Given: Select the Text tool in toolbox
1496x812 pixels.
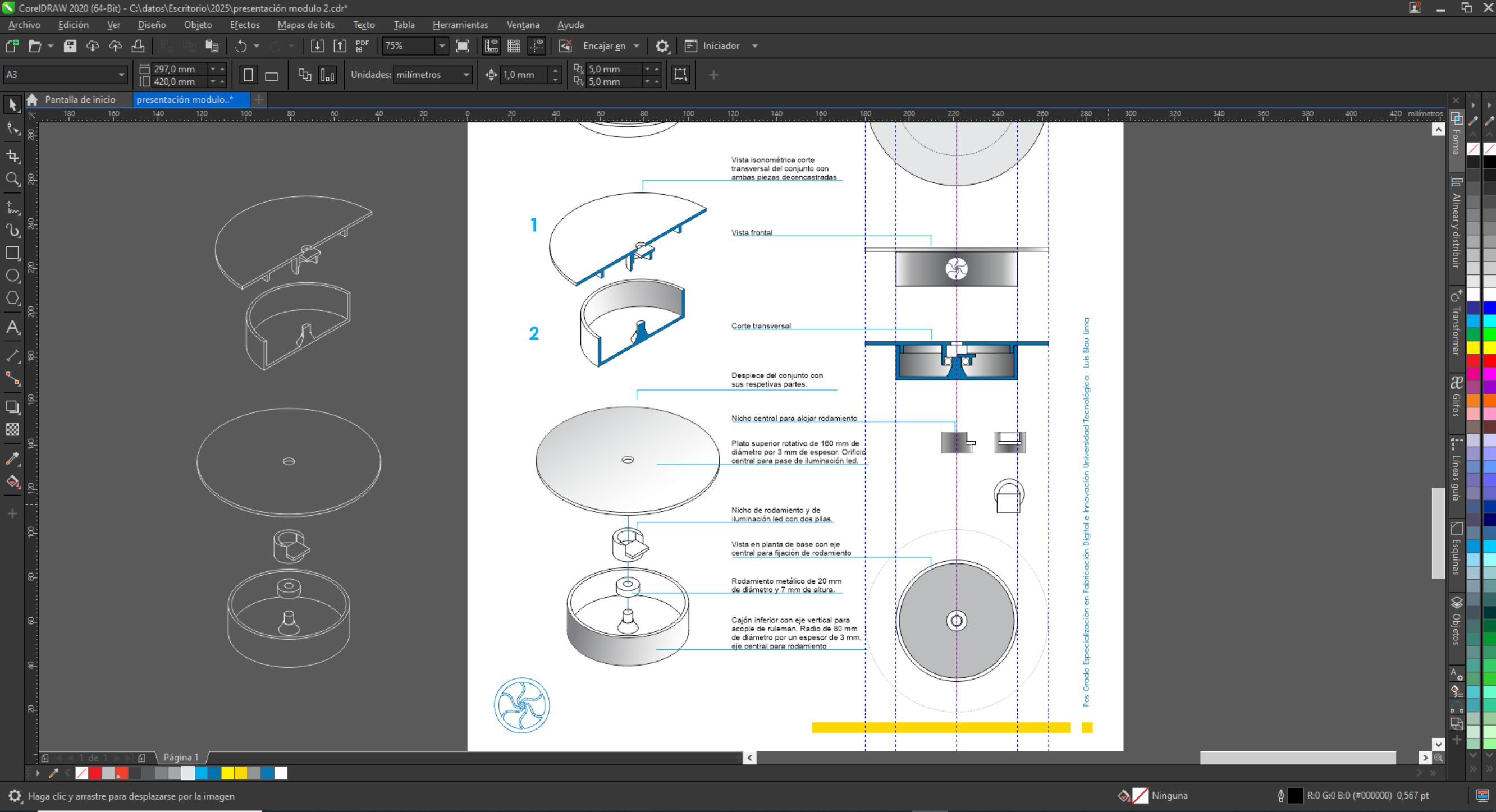Looking at the screenshot, I should coord(12,327).
